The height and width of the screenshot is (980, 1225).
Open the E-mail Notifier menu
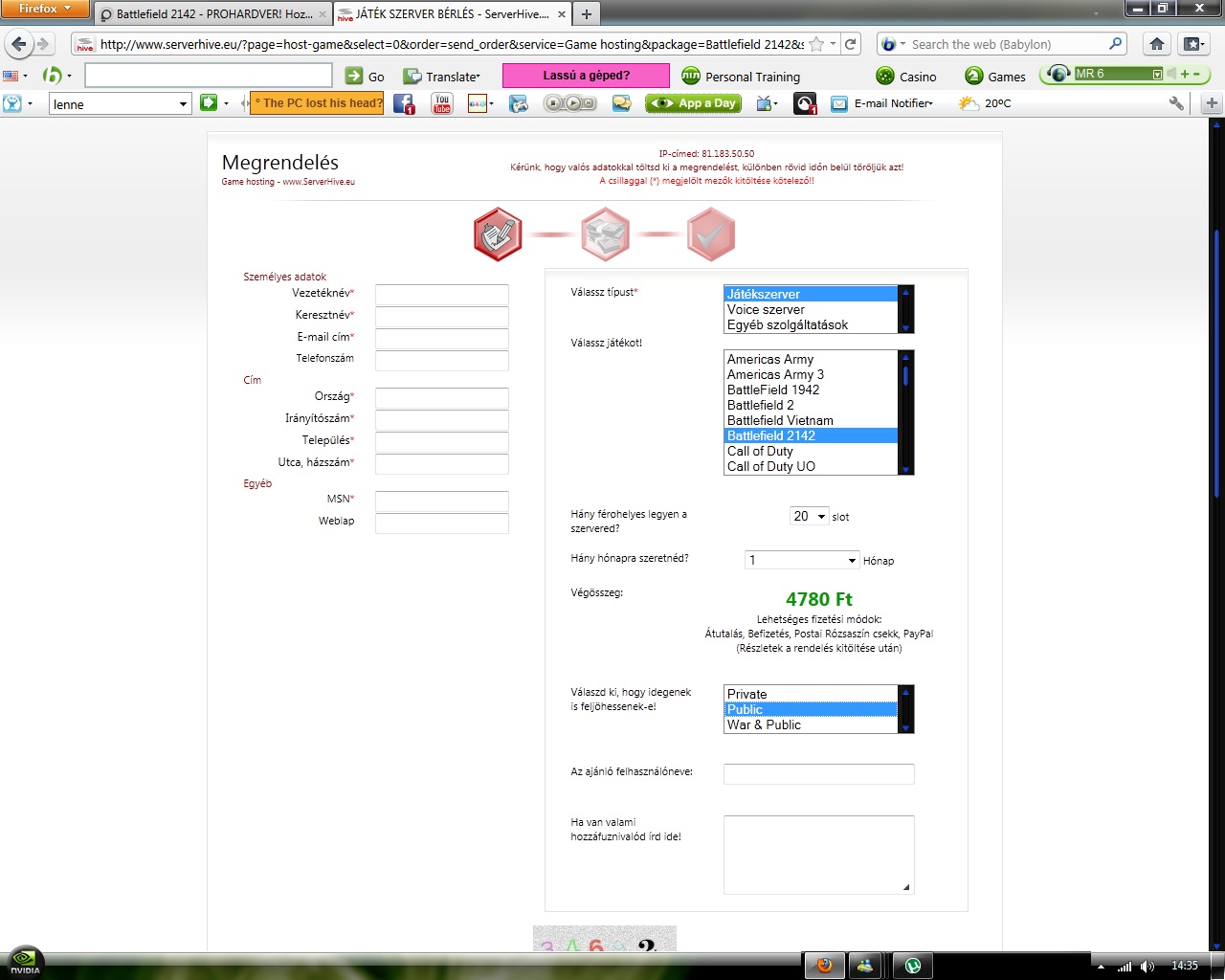[x=882, y=103]
